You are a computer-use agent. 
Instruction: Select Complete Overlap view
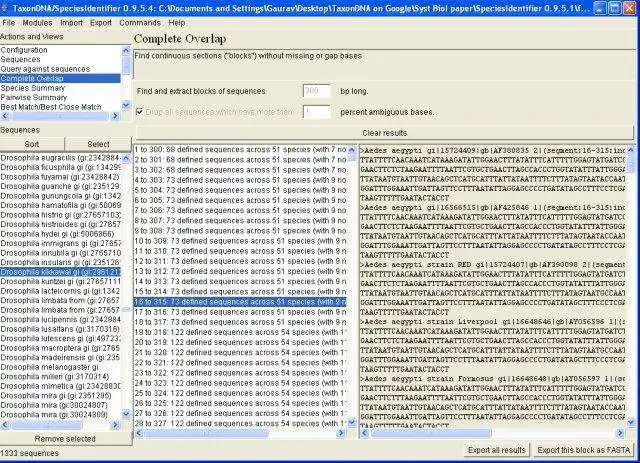tap(60, 78)
